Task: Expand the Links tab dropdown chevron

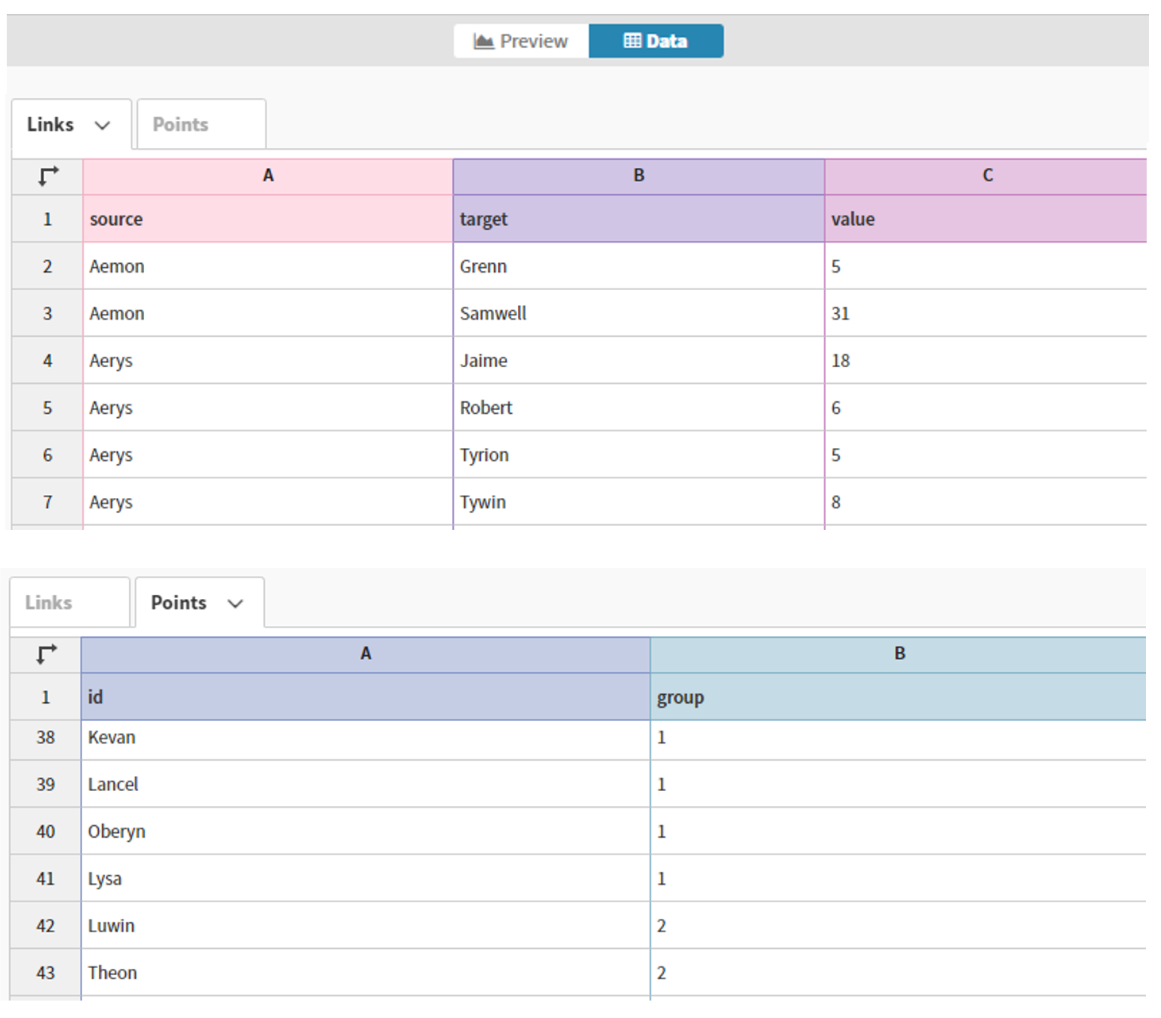Action: tap(103, 125)
